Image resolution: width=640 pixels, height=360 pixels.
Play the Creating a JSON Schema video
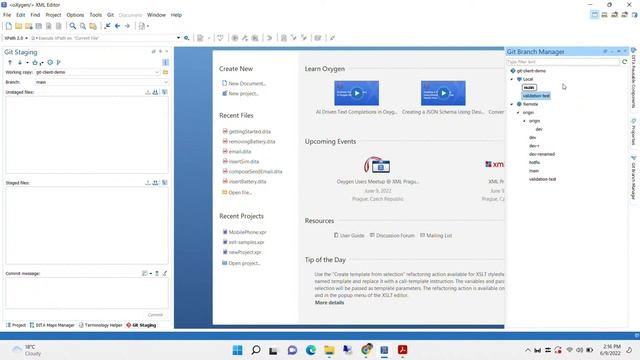point(443,93)
